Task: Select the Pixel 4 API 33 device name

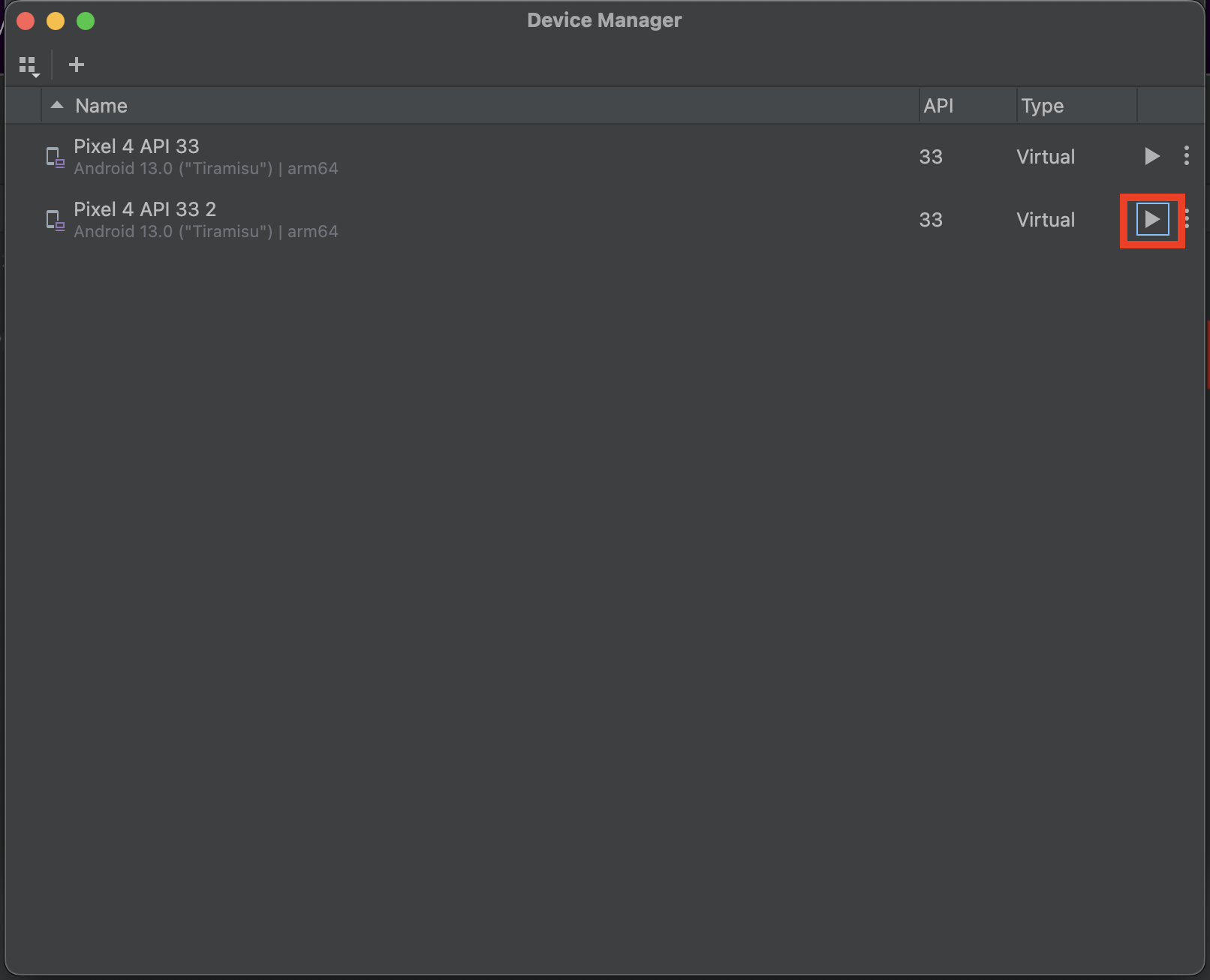Action: pyautogui.click(x=137, y=146)
